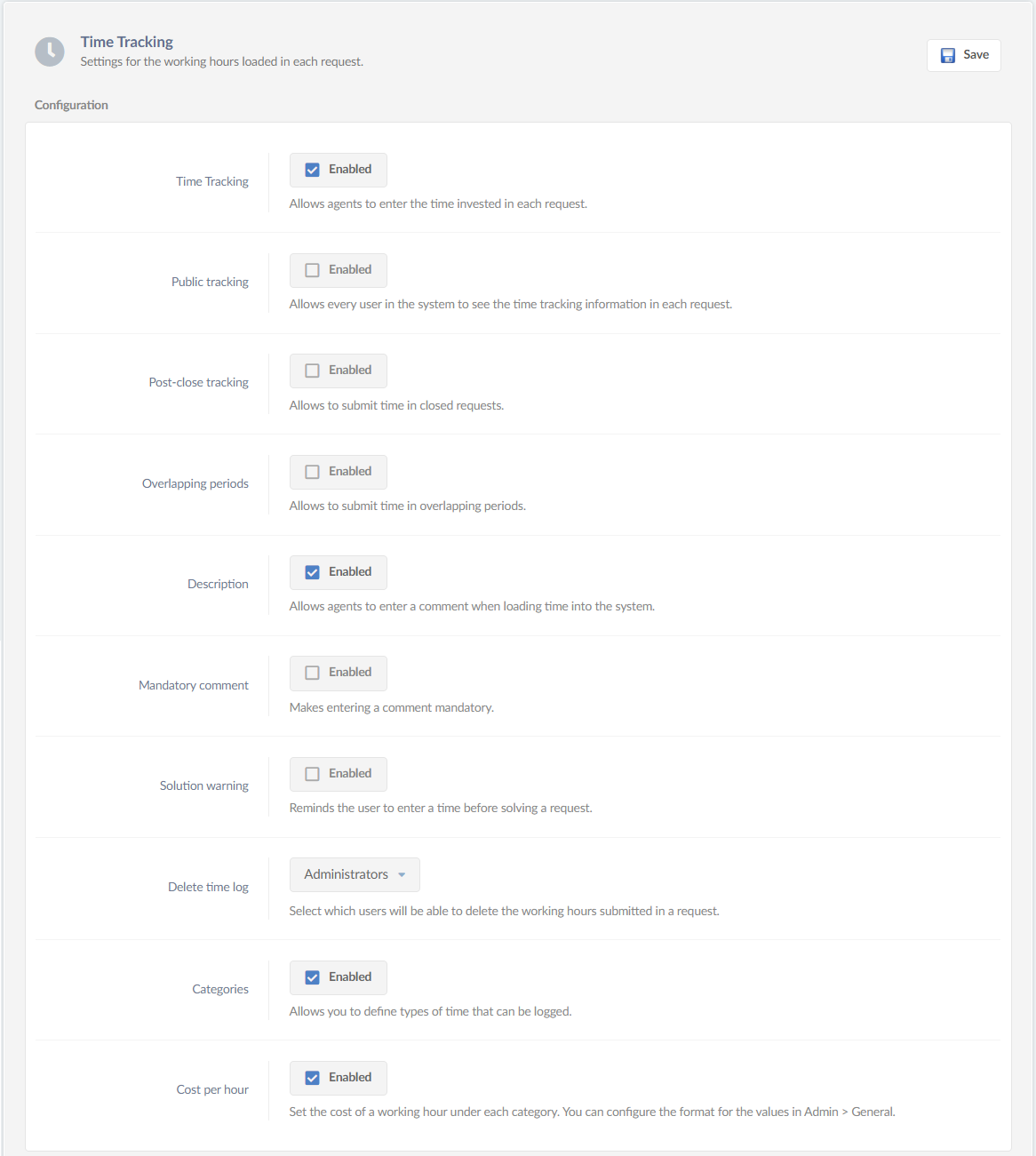
Task: Enable Public tracking
Action: (x=312, y=269)
